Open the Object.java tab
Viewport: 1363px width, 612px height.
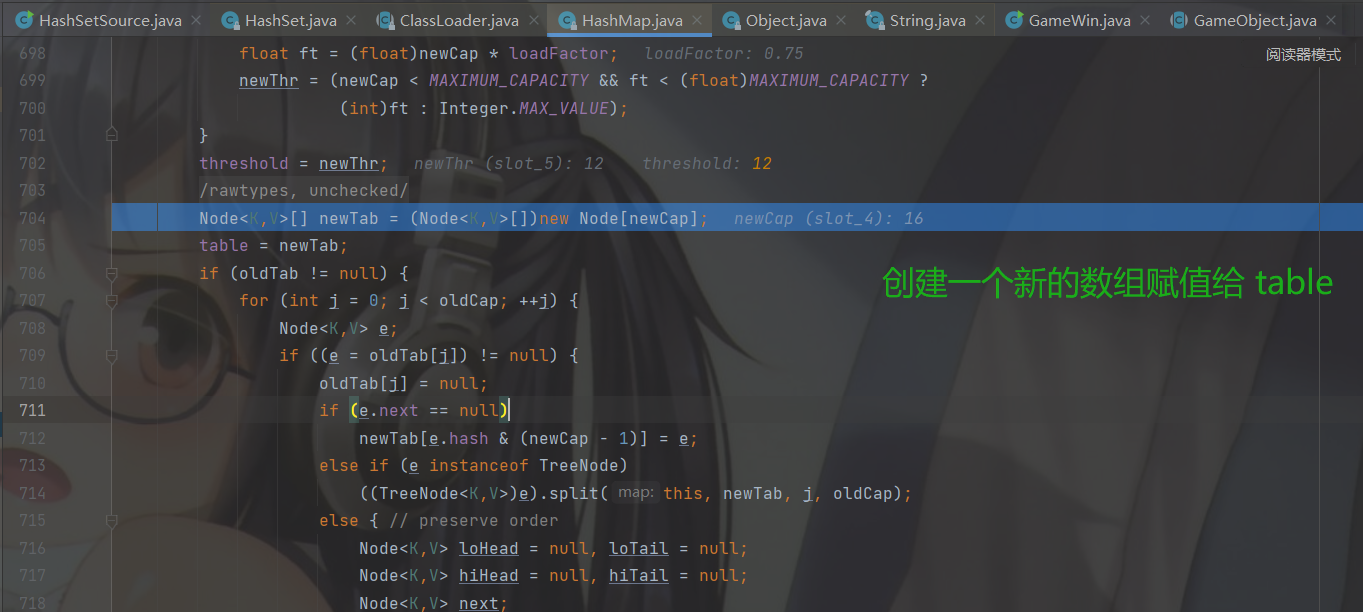pos(786,20)
